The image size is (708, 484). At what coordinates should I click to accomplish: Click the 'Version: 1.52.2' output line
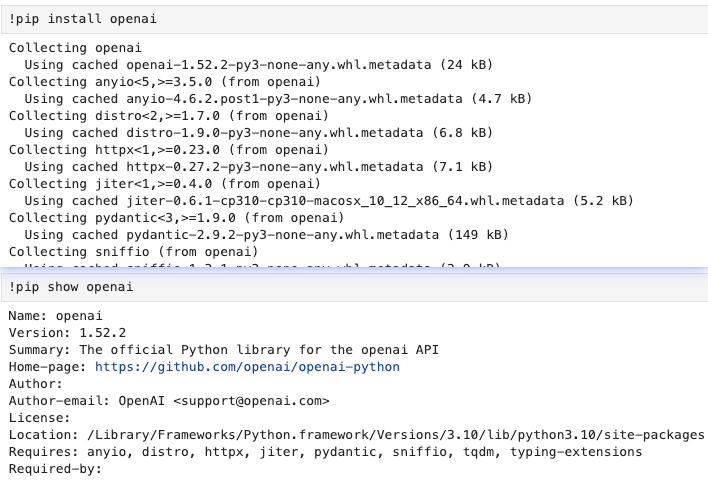(67, 333)
